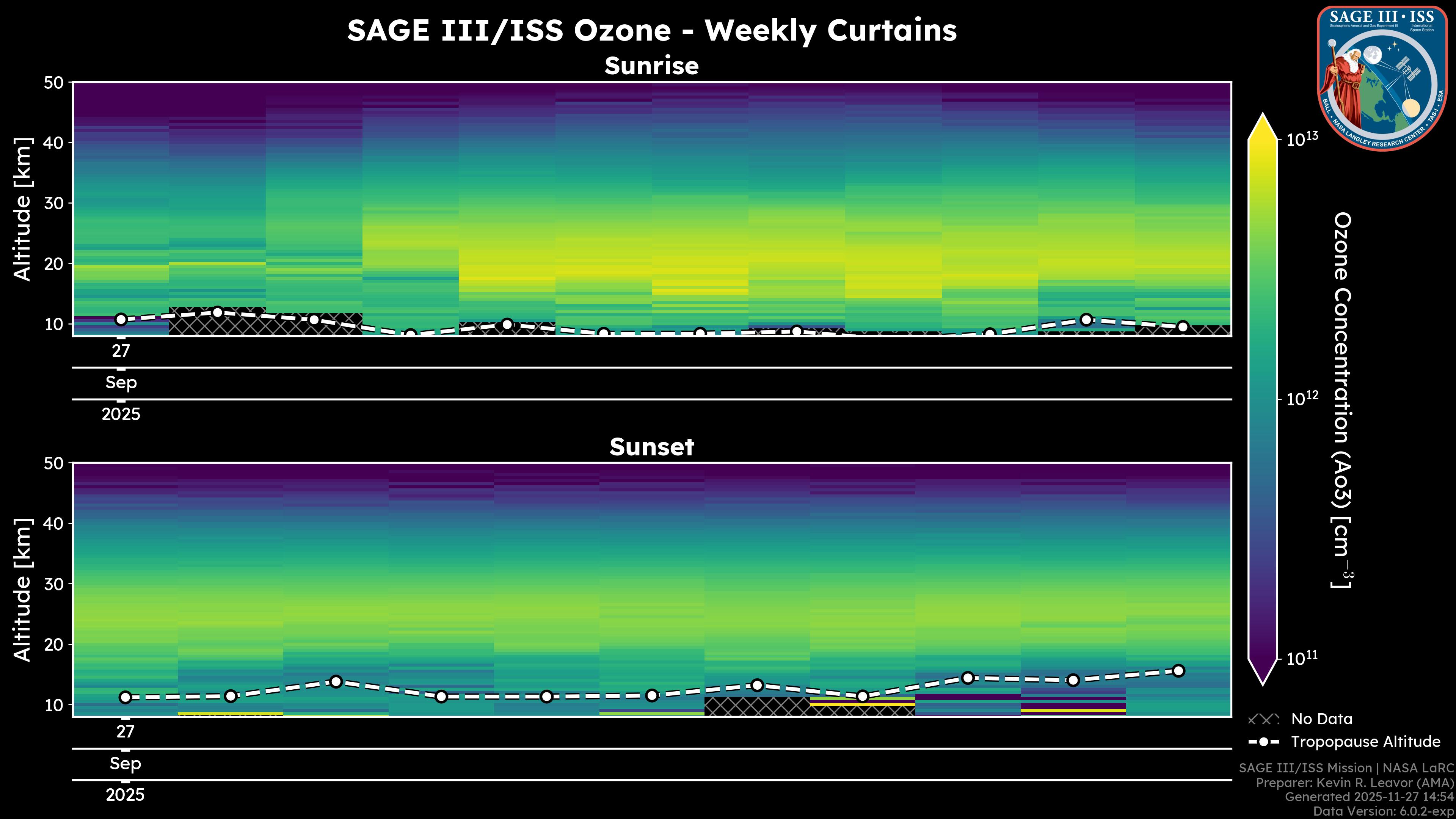Click the 10^12 colorbar tick label

coord(1302,399)
